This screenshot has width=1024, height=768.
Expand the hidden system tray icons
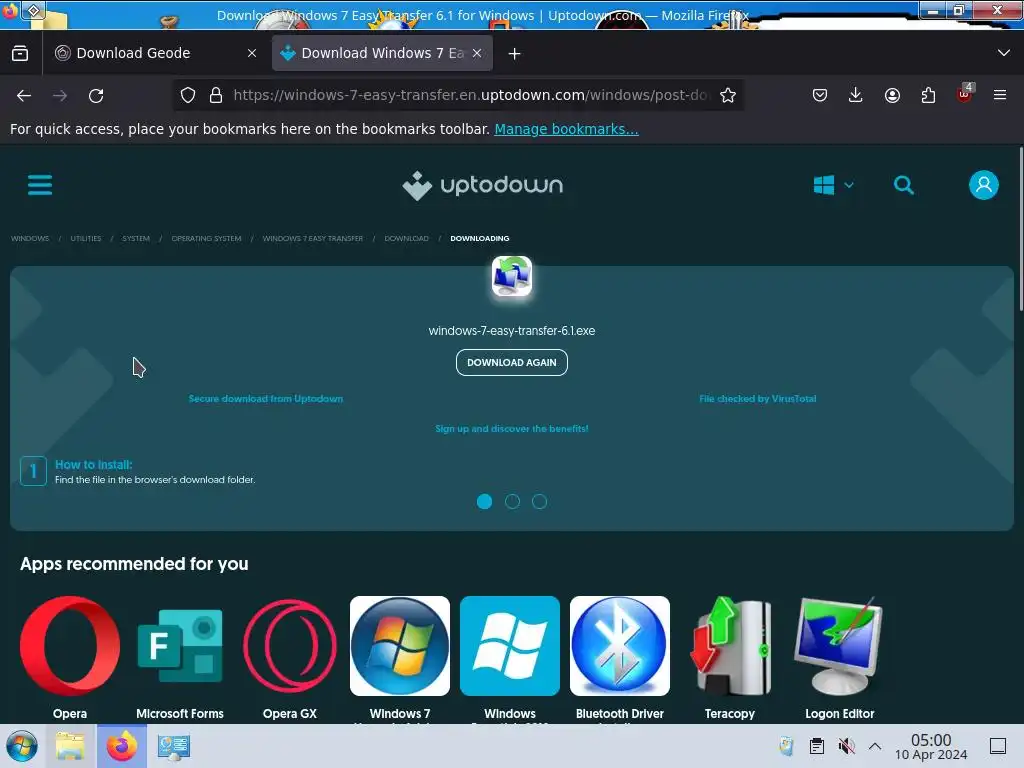[x=875, y=746]
